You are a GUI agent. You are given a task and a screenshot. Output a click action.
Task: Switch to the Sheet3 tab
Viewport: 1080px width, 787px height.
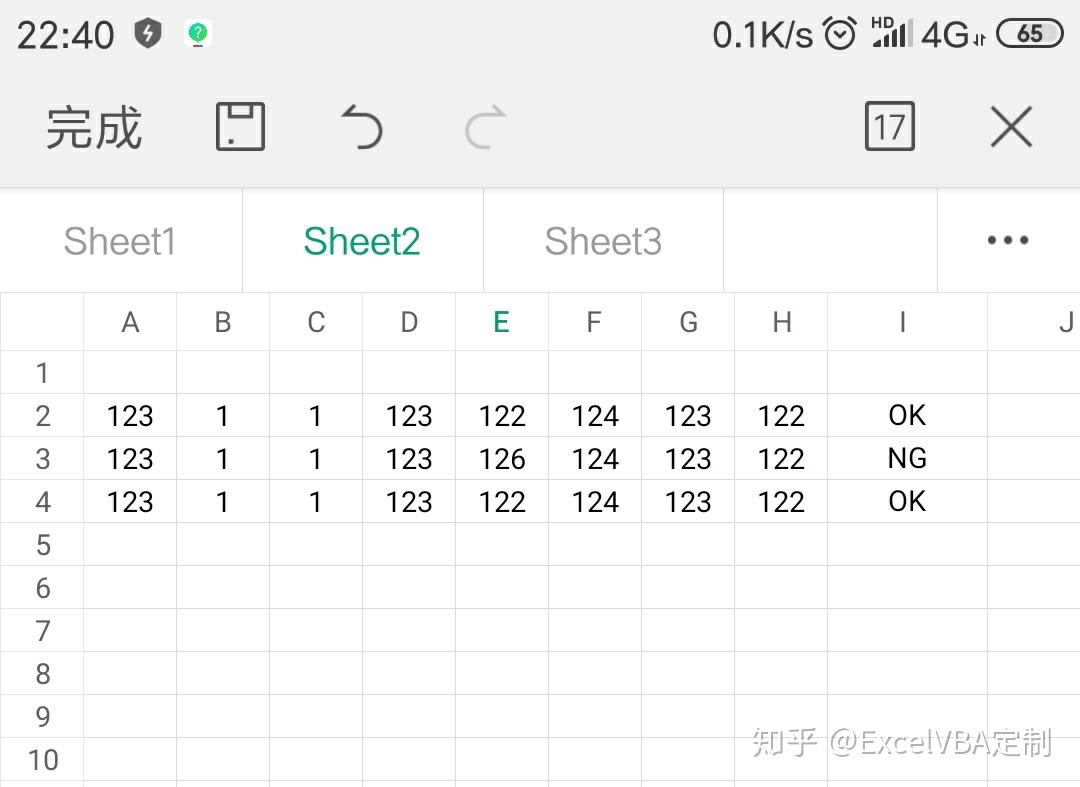[x=603, y=240]
